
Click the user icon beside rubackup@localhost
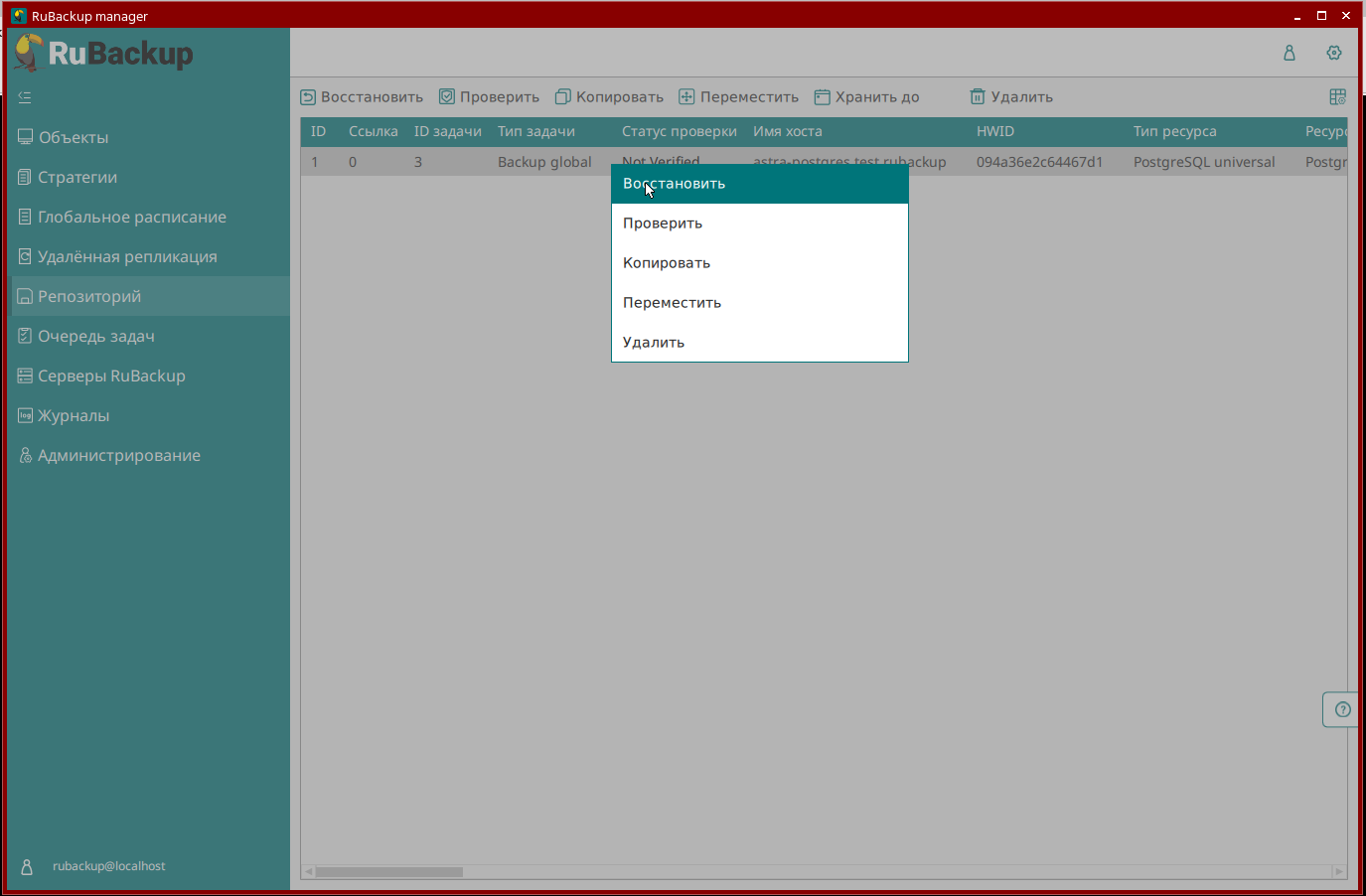point(27,866)
